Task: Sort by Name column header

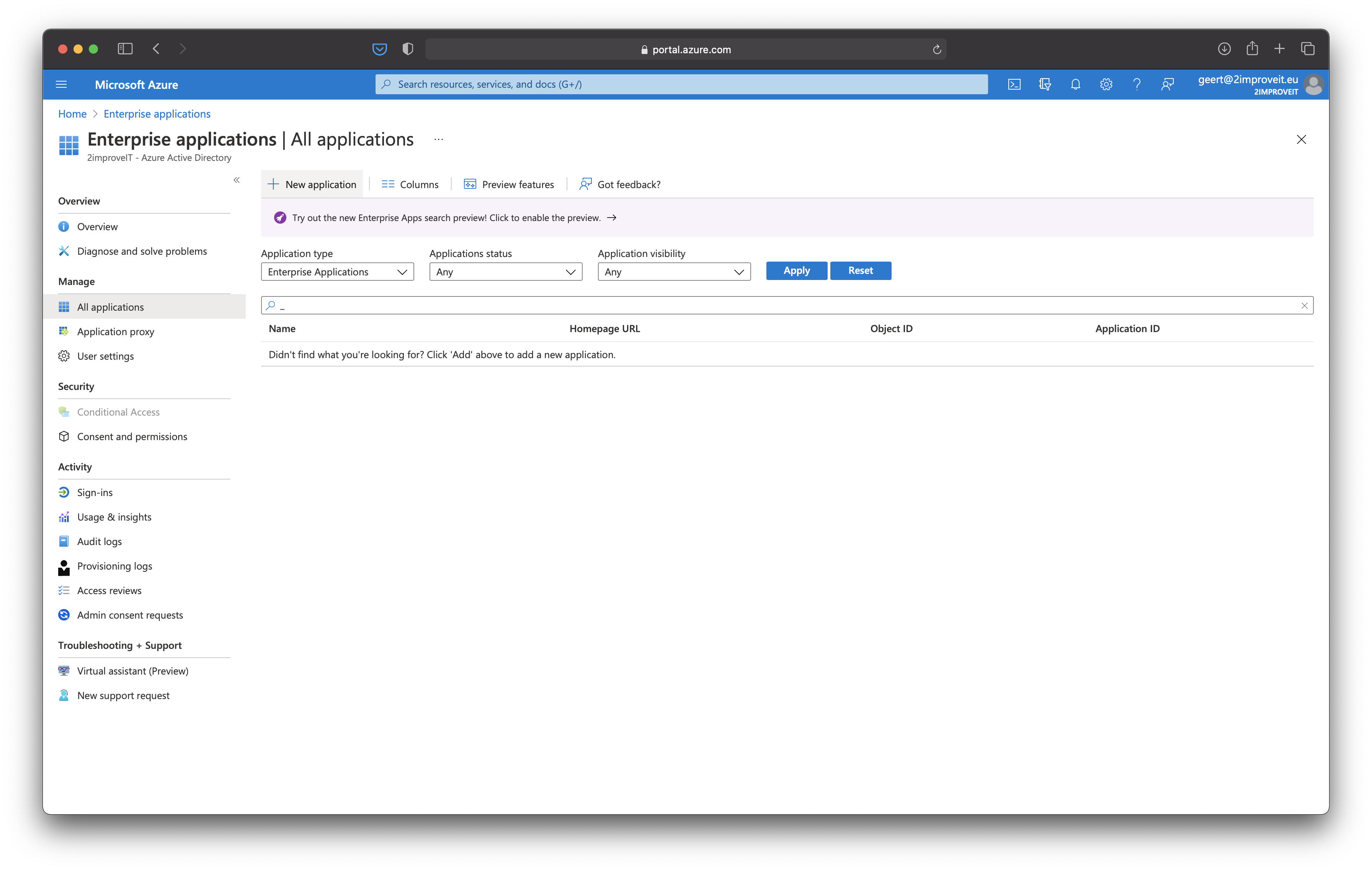Action: coord(282,329)
